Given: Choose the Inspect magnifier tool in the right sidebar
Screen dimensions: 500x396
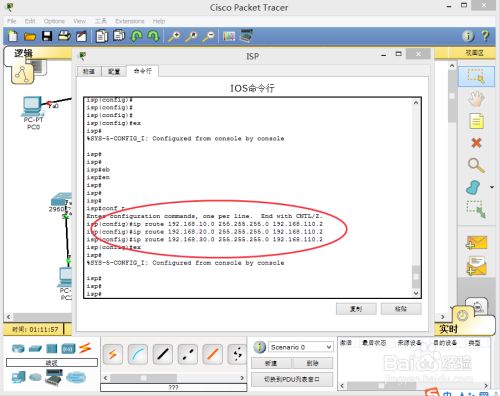Looking at the screenshot, I should [476, 165].
